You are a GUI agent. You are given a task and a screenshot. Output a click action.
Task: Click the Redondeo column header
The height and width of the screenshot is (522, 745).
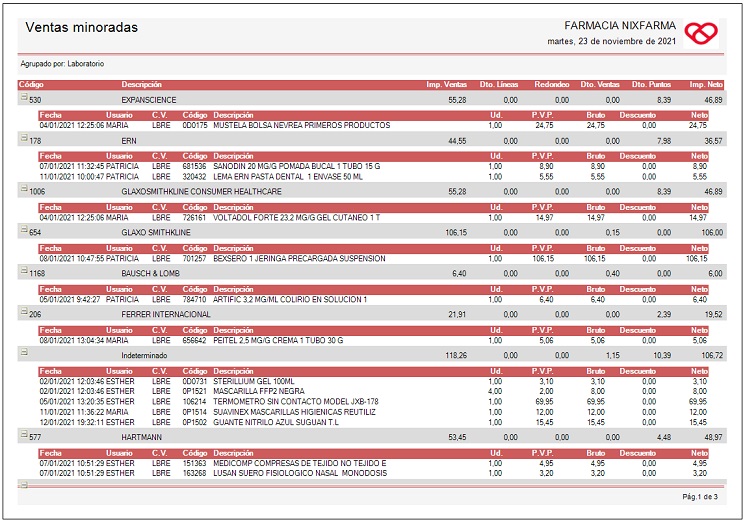click(552, 85)
